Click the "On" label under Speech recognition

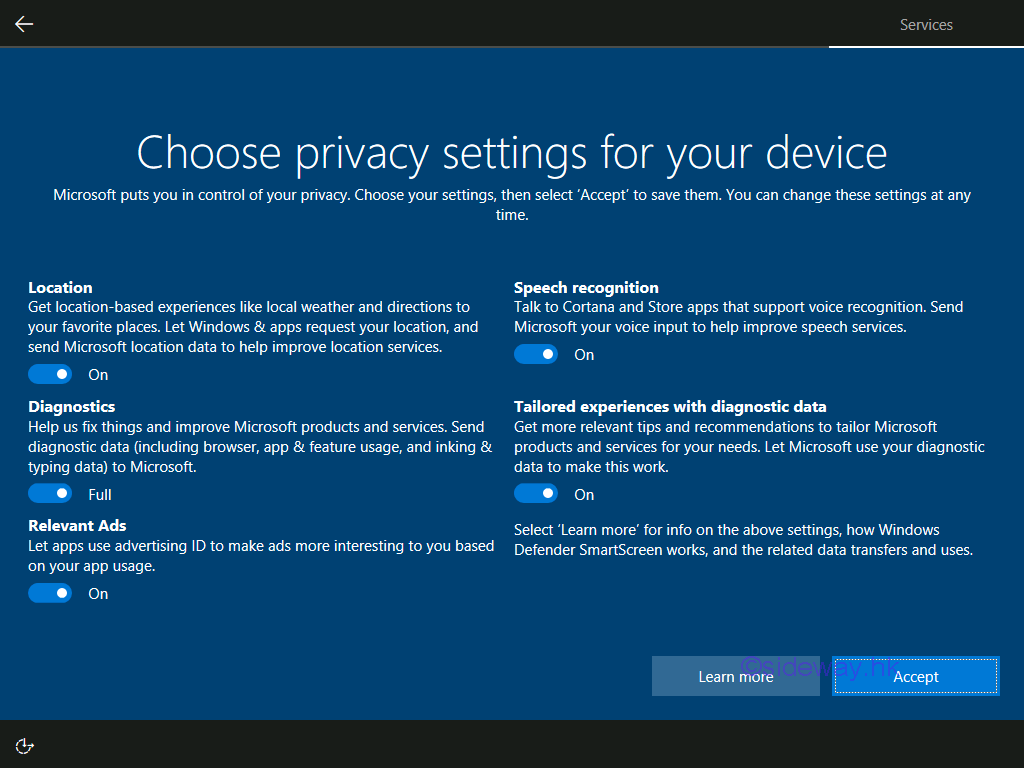pos(584,354)
